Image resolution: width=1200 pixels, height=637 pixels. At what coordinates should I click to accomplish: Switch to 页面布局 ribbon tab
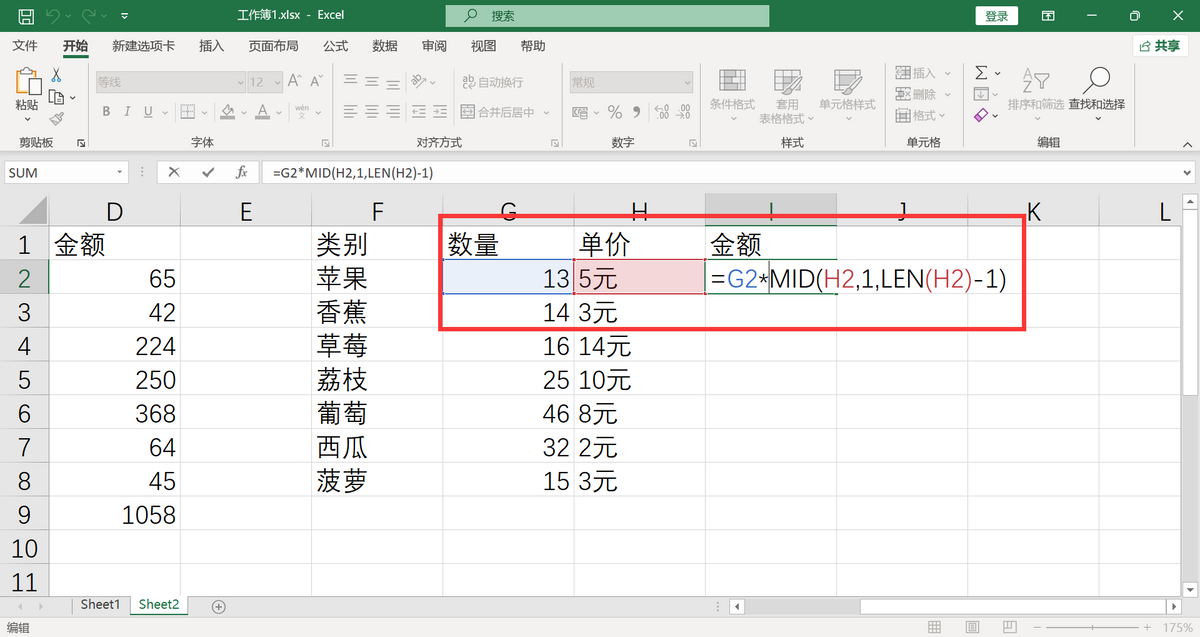click(x=274, y=46)
